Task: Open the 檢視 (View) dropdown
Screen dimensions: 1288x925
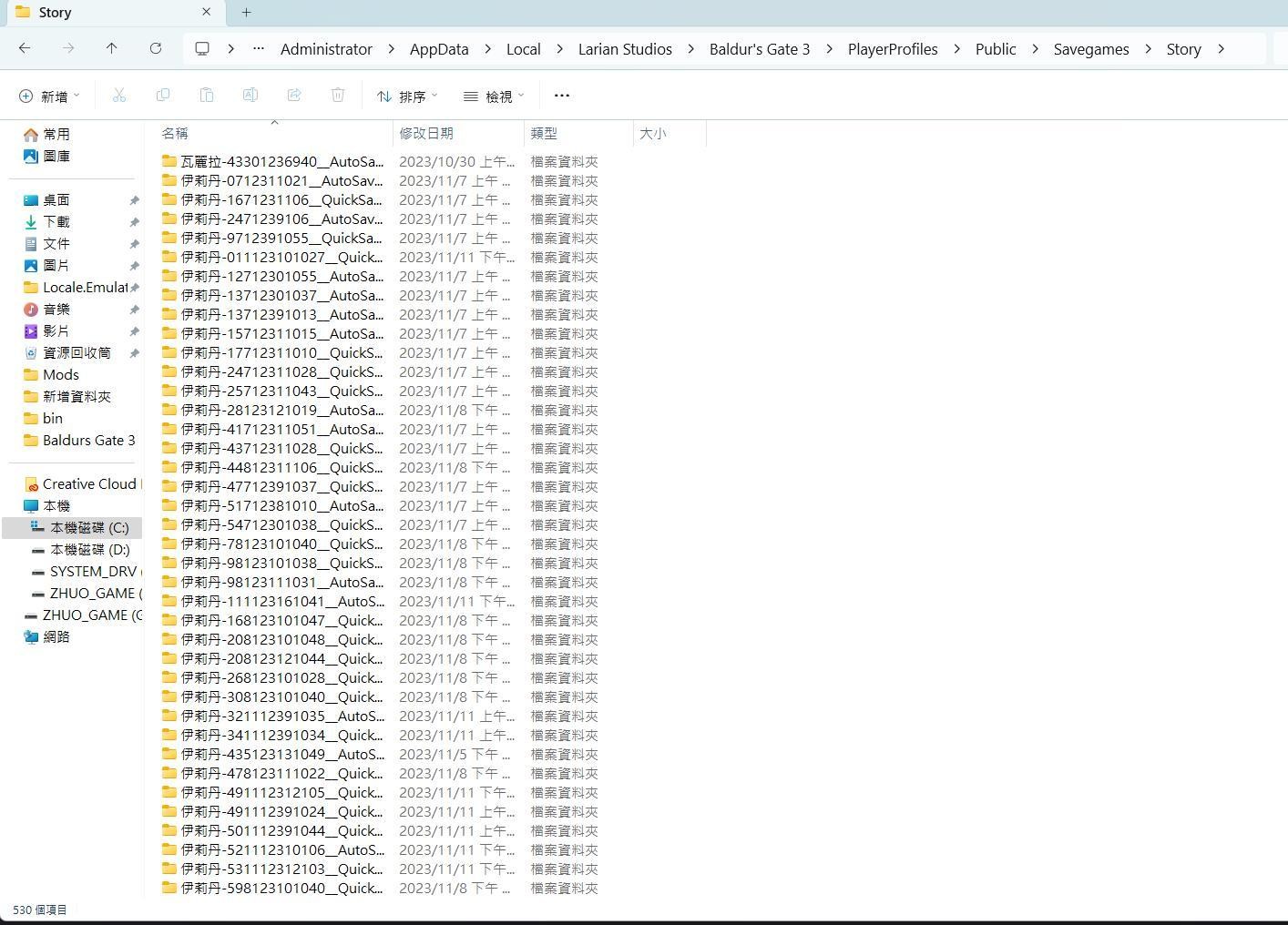Action: tap(494, 96)
